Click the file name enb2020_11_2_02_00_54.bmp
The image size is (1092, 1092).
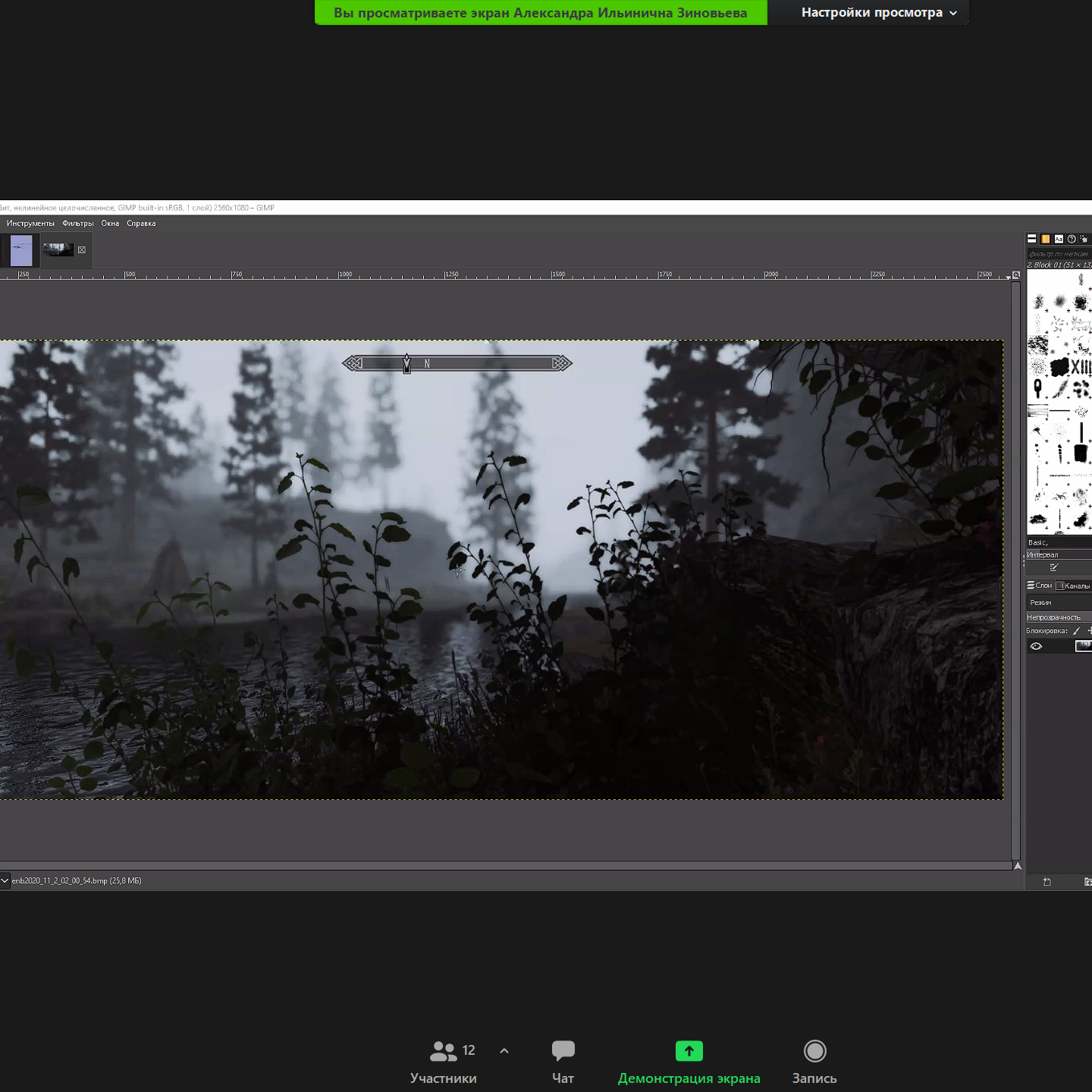60,880
